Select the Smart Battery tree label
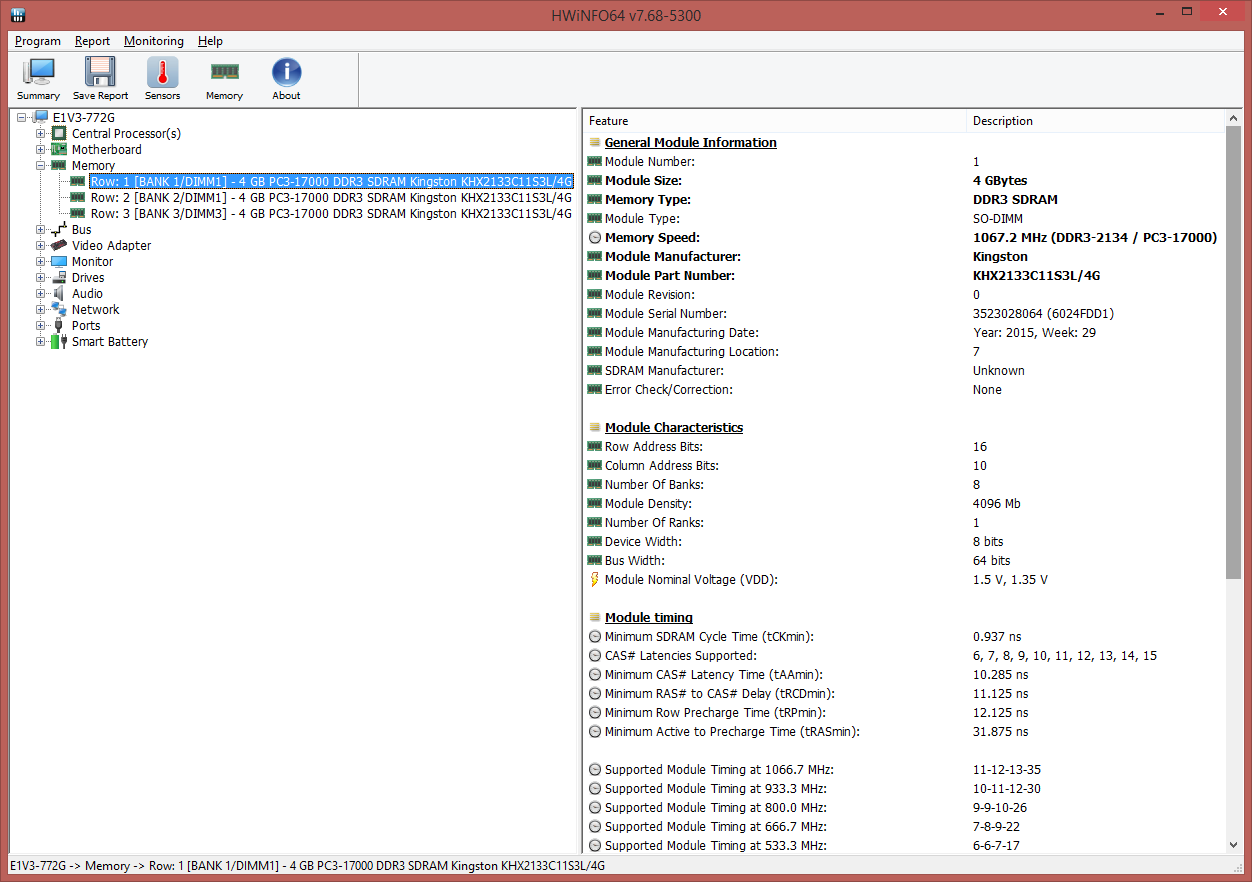The height and width of the screenshot is (882, 1252). 110,341
